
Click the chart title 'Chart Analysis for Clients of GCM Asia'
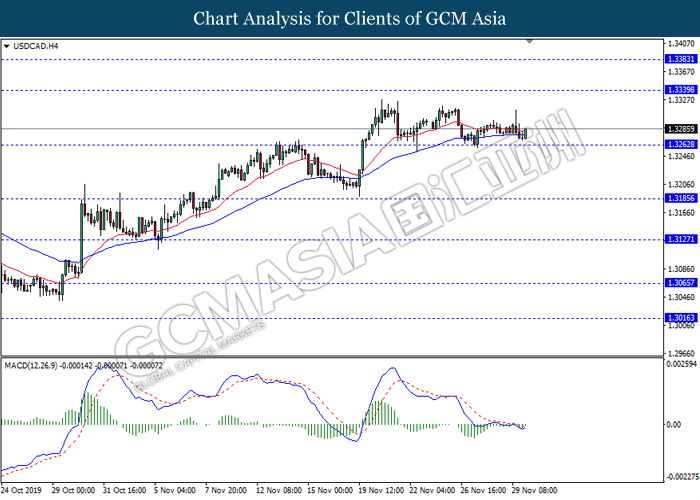pos(349,18)
